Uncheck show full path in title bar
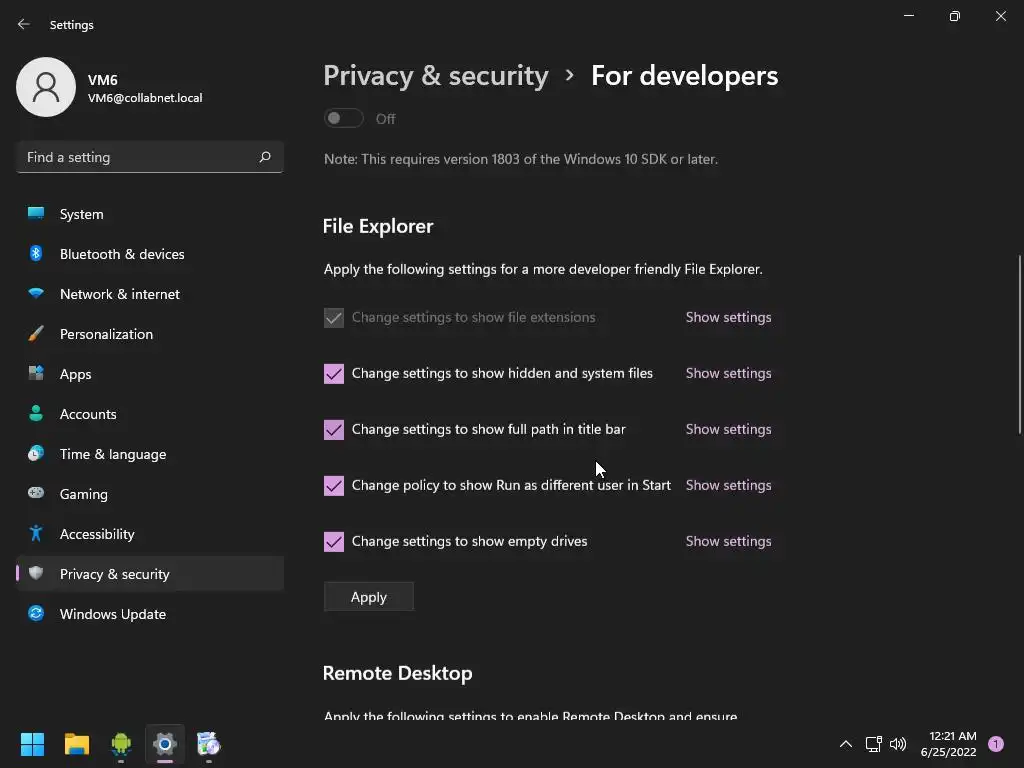This screenshot has width=1024, height=768. (334, 429)
